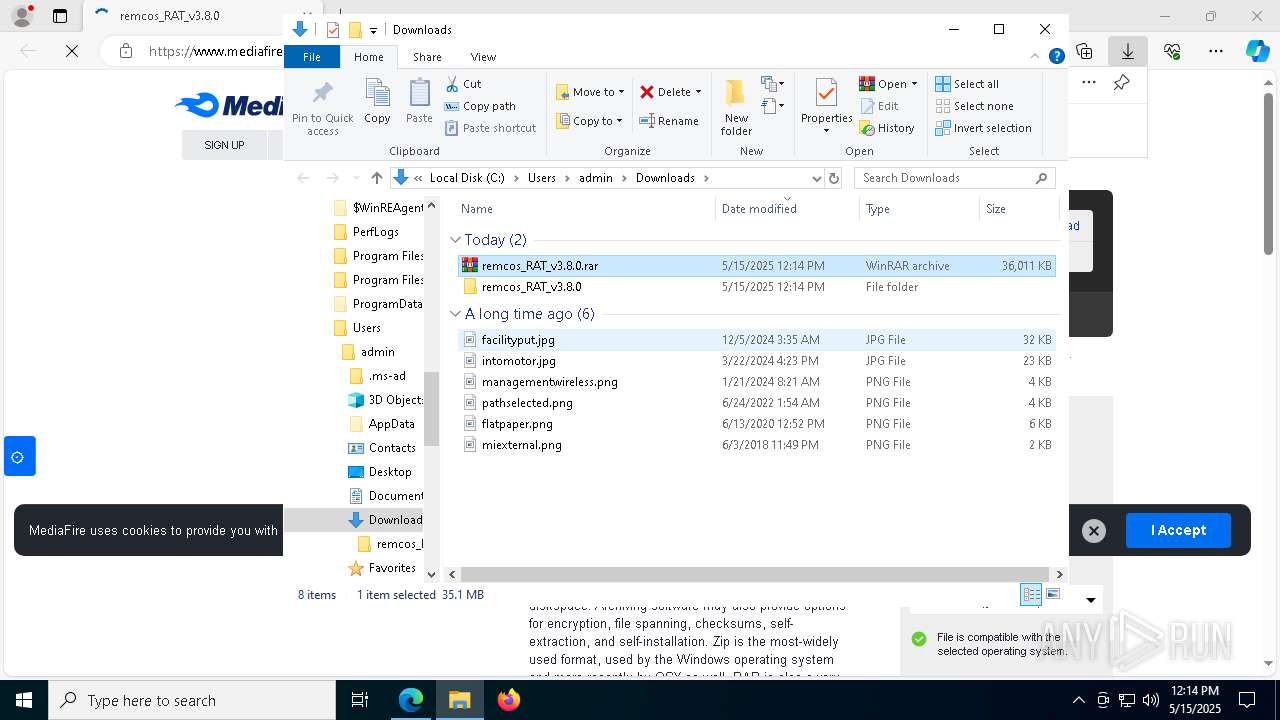Click Rename in Organize group
This screenshot has height=720, width=1280.
(x=669, y=121)
